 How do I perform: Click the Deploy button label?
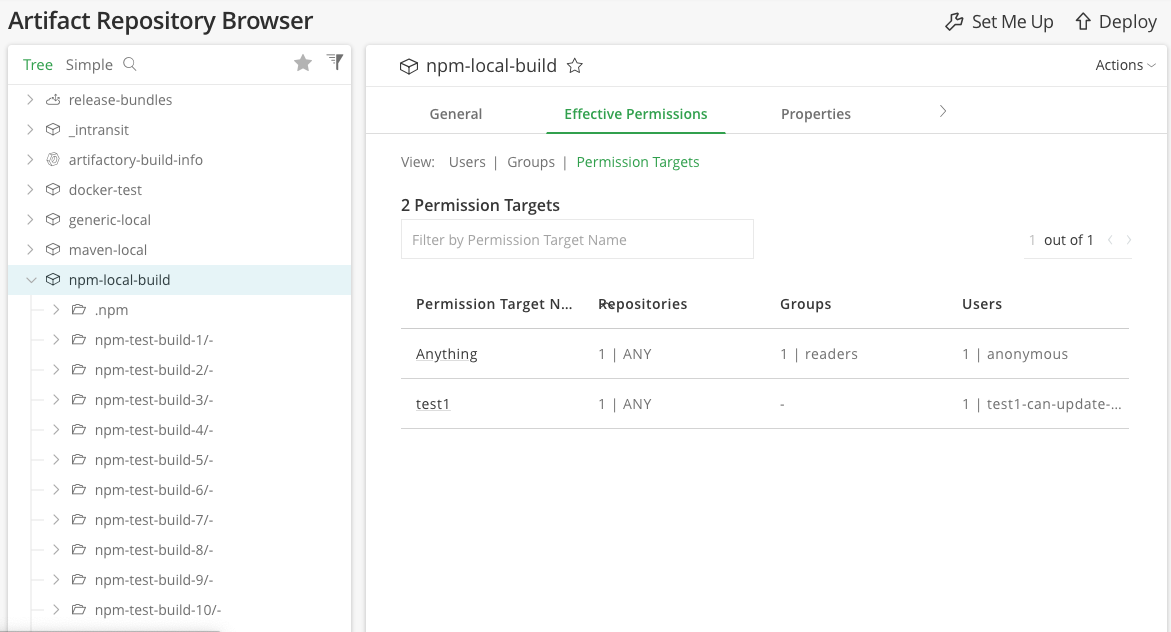point(1127,22)
